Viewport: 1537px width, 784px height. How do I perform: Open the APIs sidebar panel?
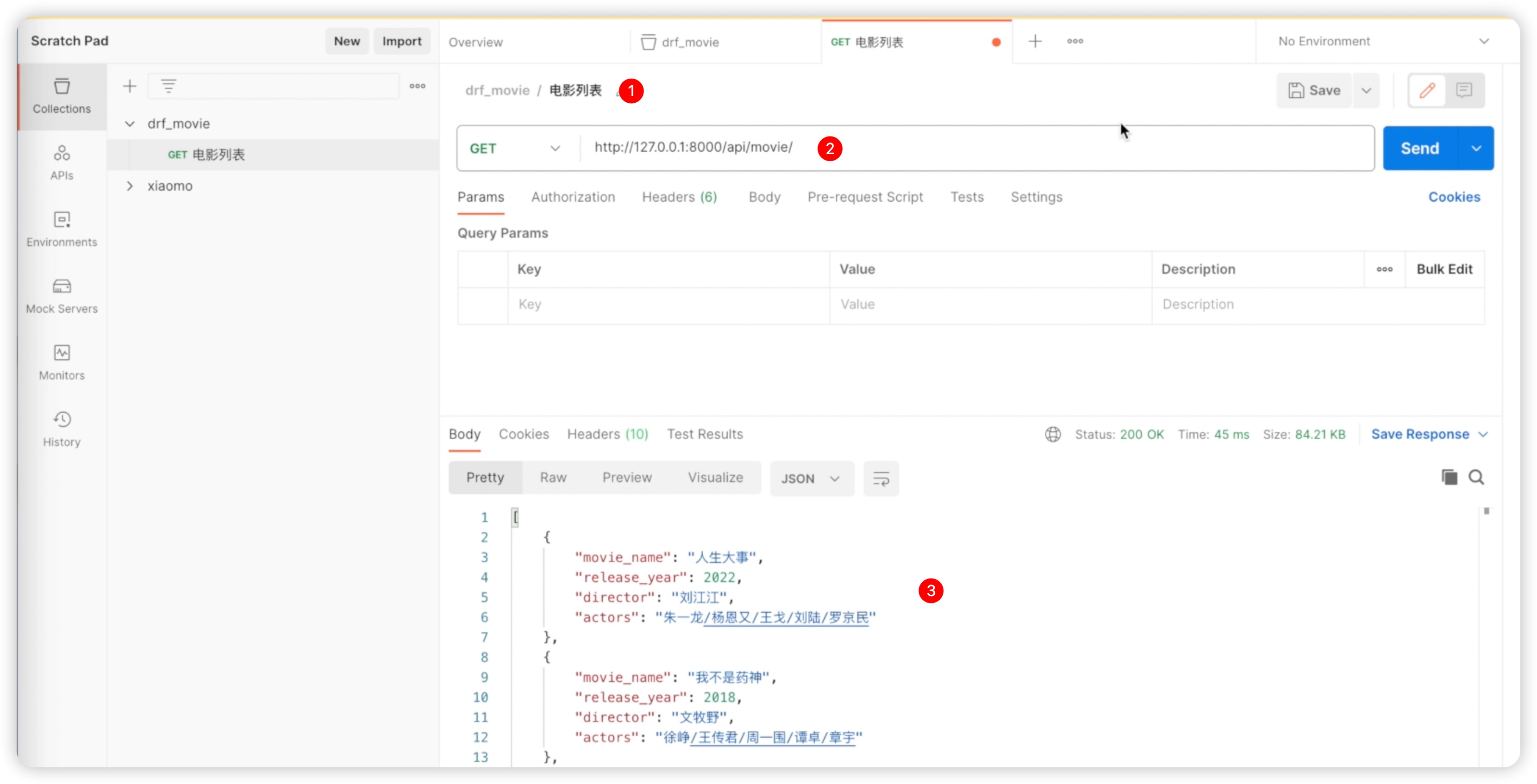point(62,162)
